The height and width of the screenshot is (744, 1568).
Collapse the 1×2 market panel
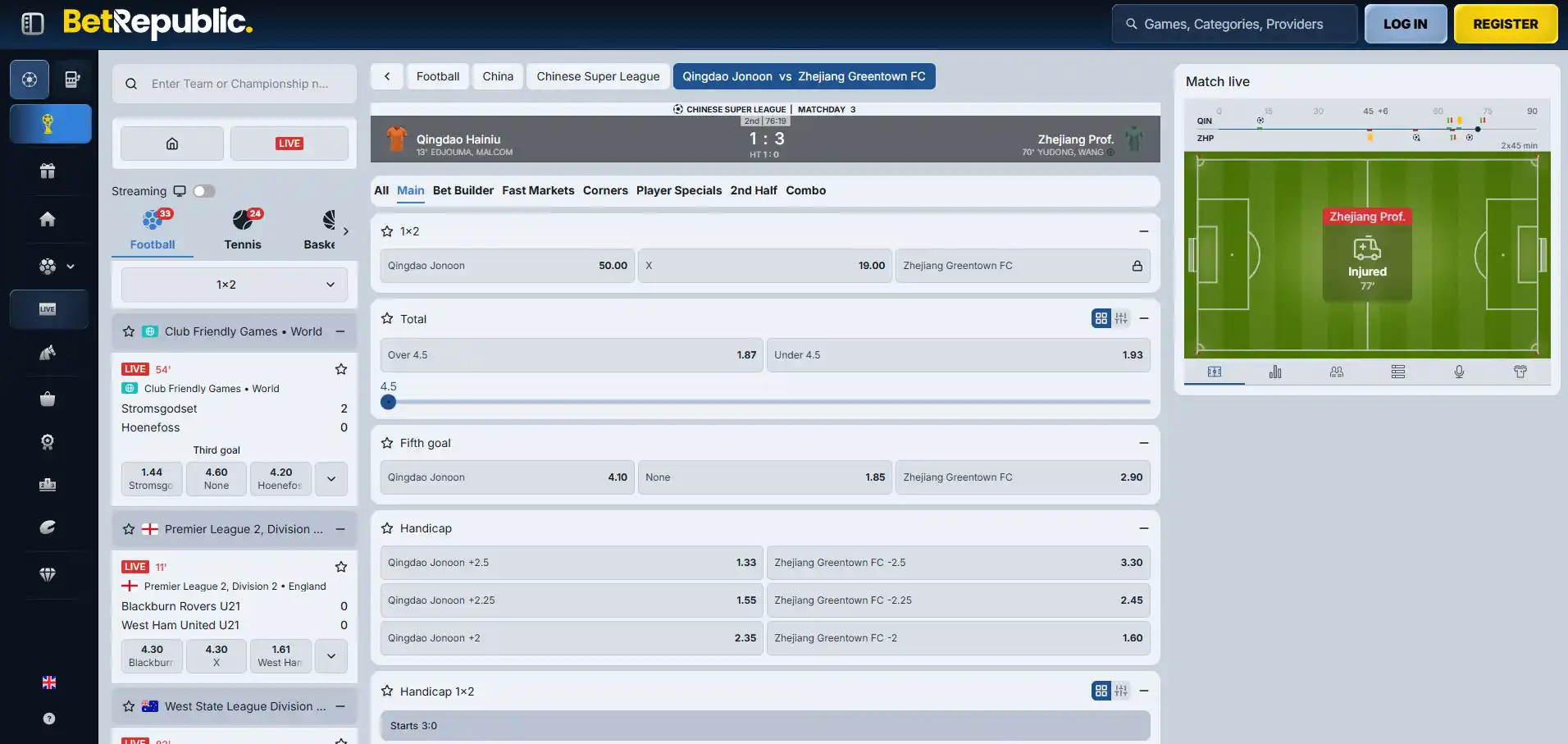[1144, 231]
